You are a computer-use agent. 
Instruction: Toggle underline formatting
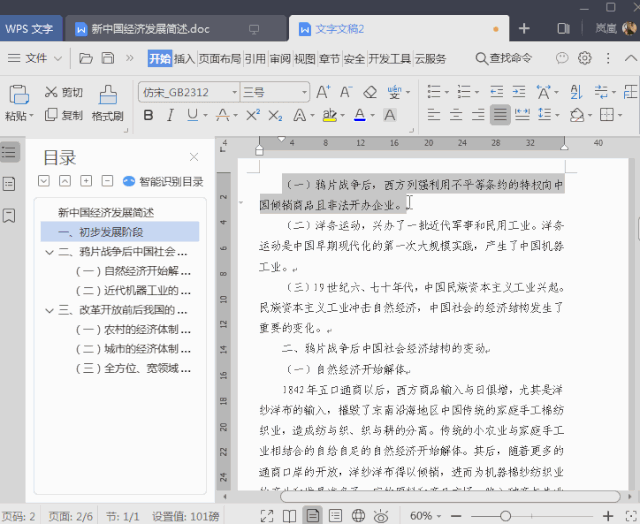[192, 115]
